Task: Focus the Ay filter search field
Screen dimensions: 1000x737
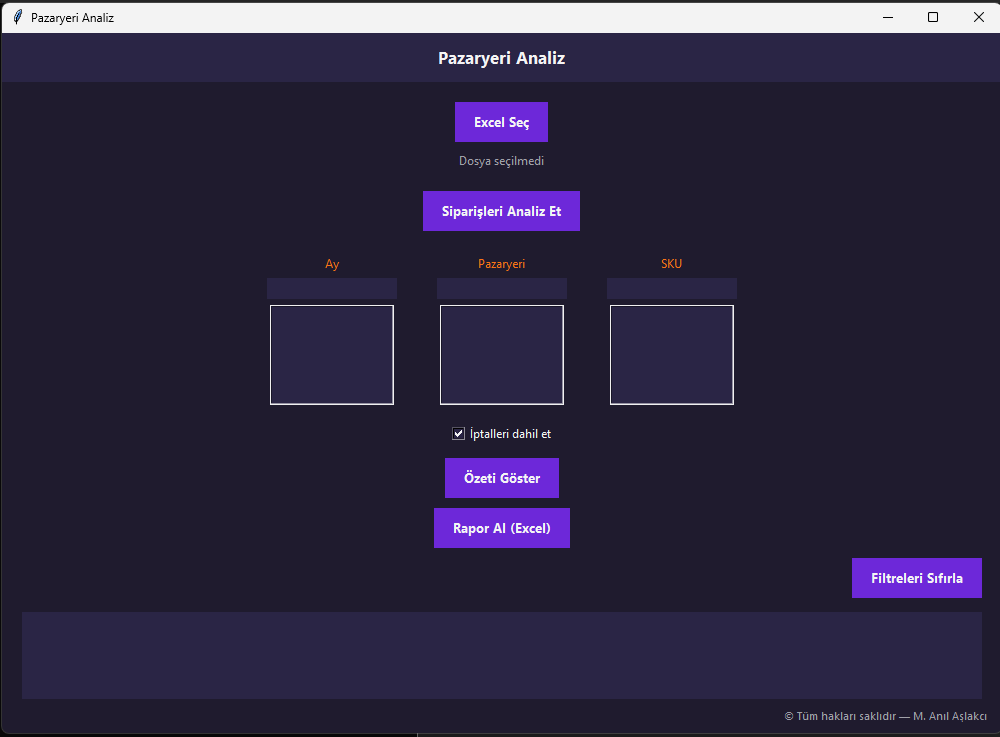Action: (x=332, y=288)
